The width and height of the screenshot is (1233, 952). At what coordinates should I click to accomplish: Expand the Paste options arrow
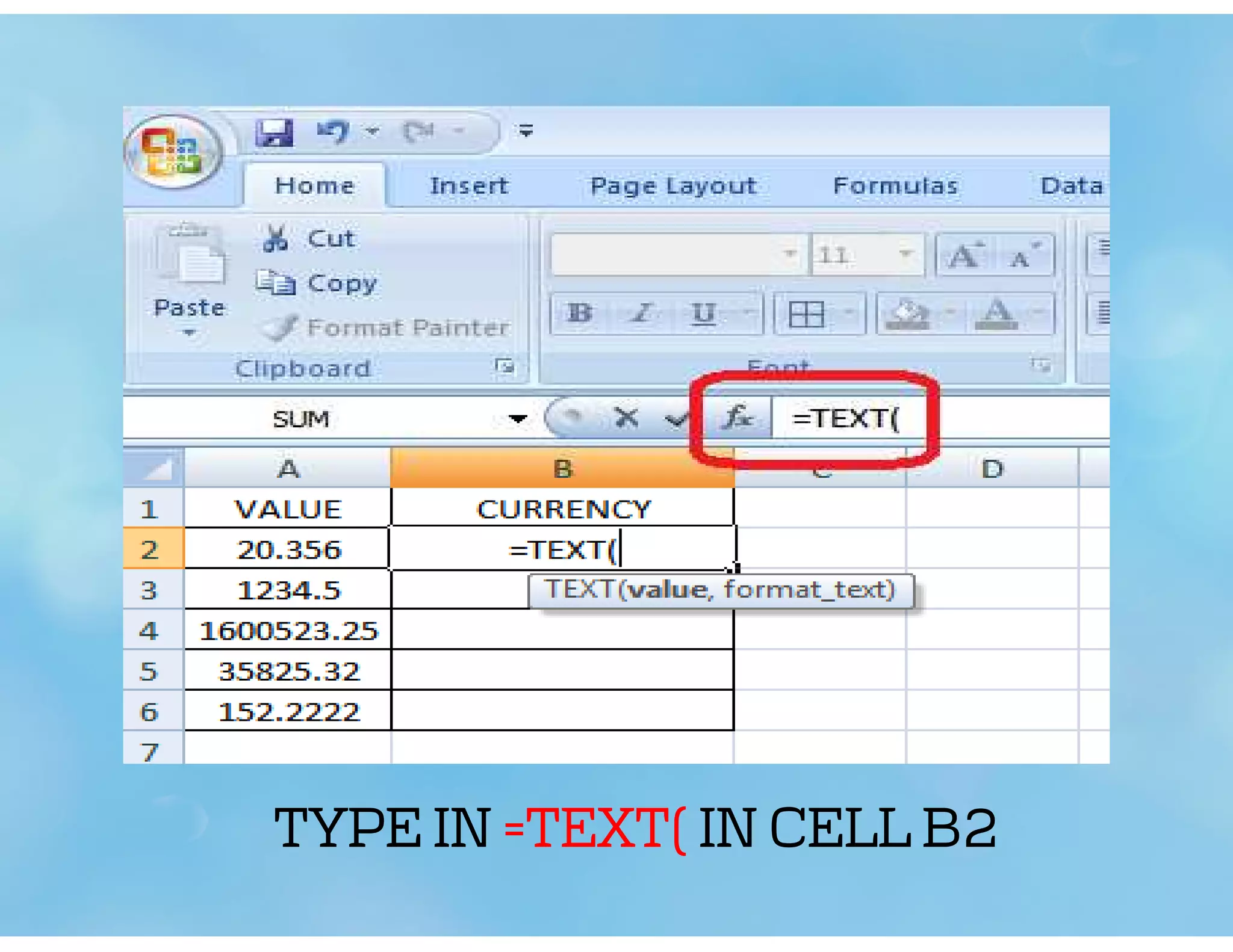pos(190,333)
